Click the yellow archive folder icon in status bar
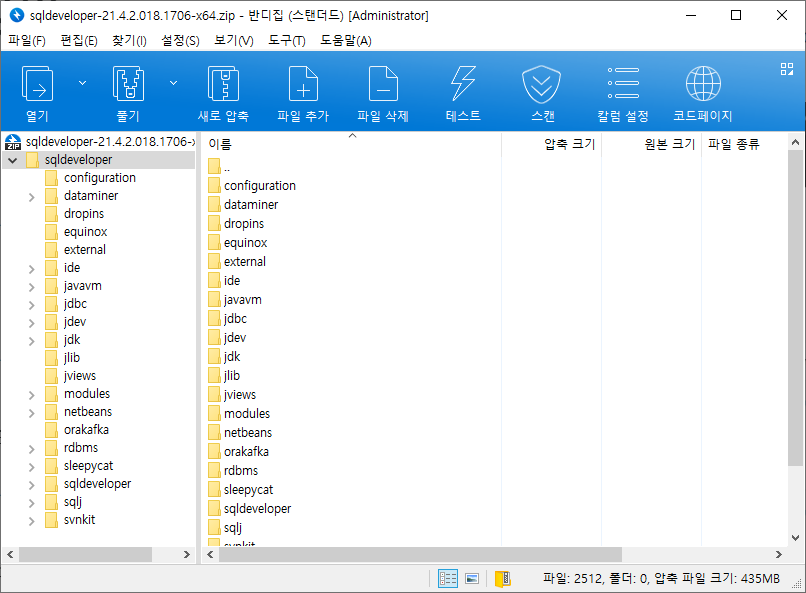 tap(502, 579)
